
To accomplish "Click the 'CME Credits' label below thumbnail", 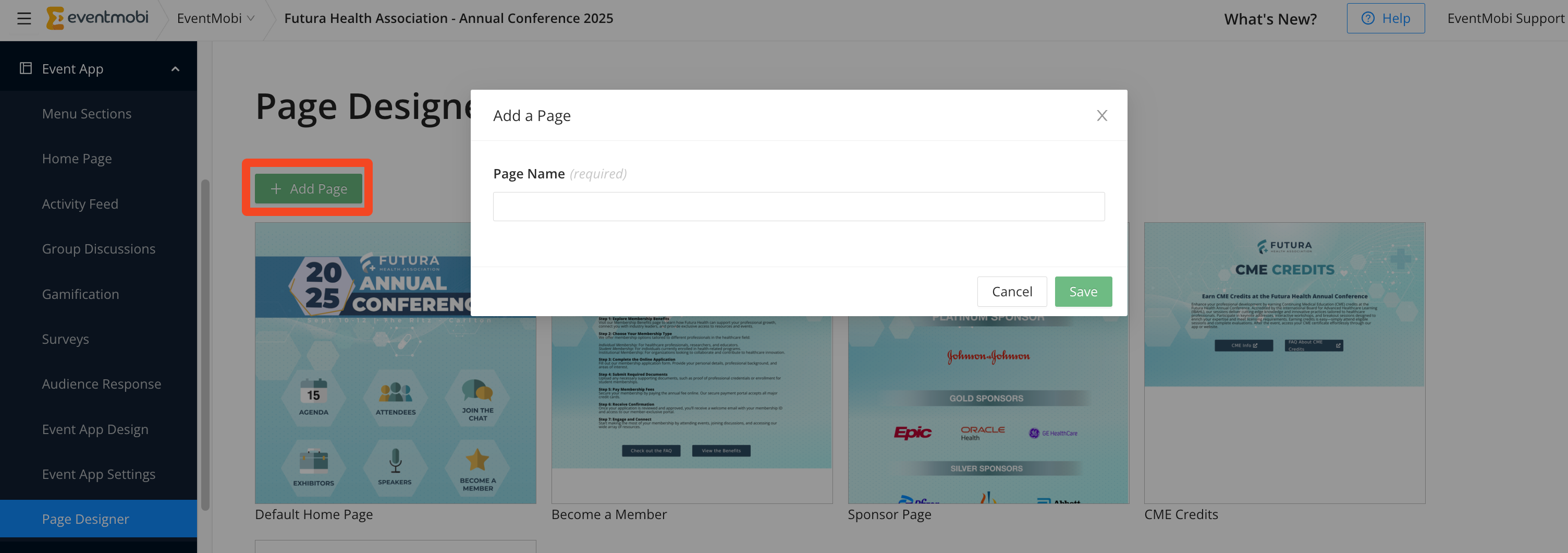I will [1181, 514].
